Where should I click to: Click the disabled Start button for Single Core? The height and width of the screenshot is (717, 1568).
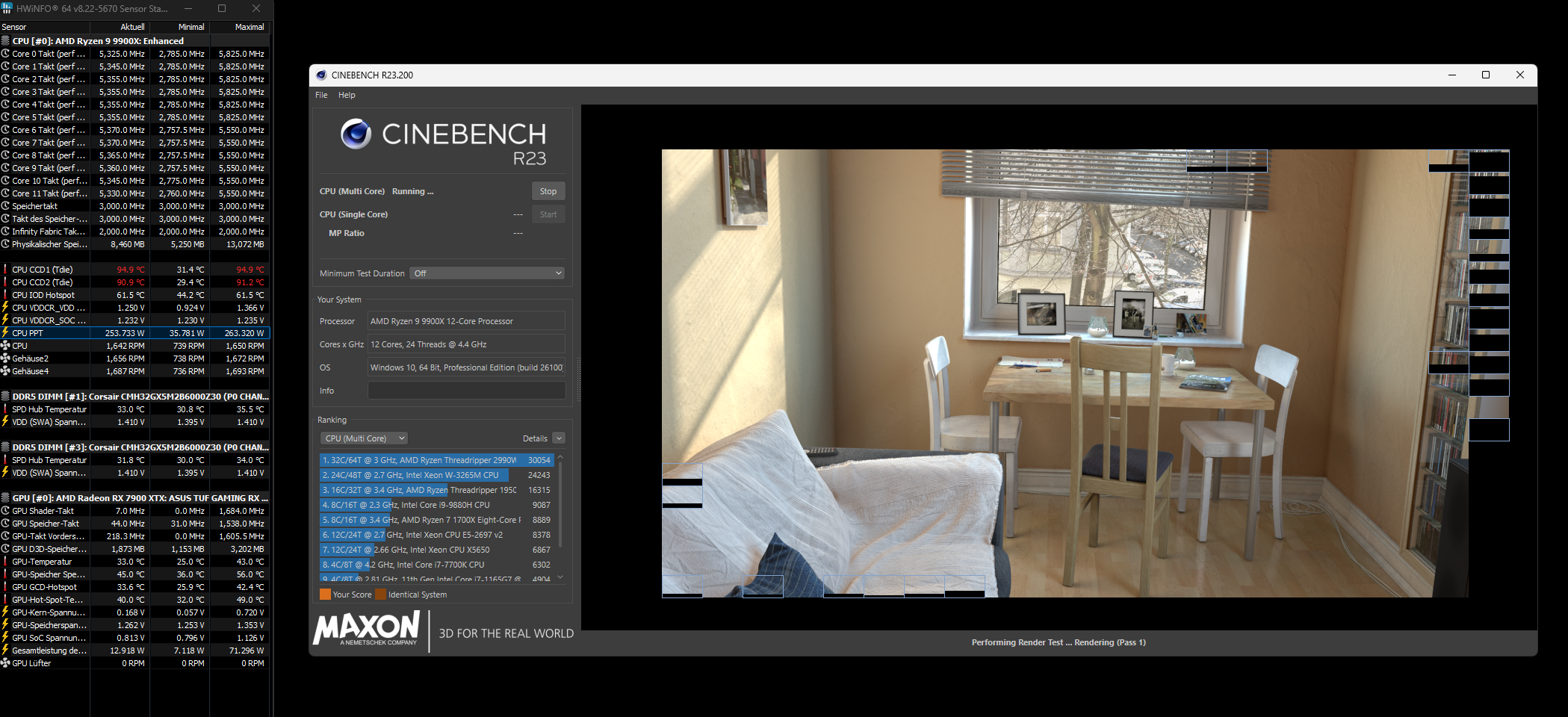tap(548, 214)
